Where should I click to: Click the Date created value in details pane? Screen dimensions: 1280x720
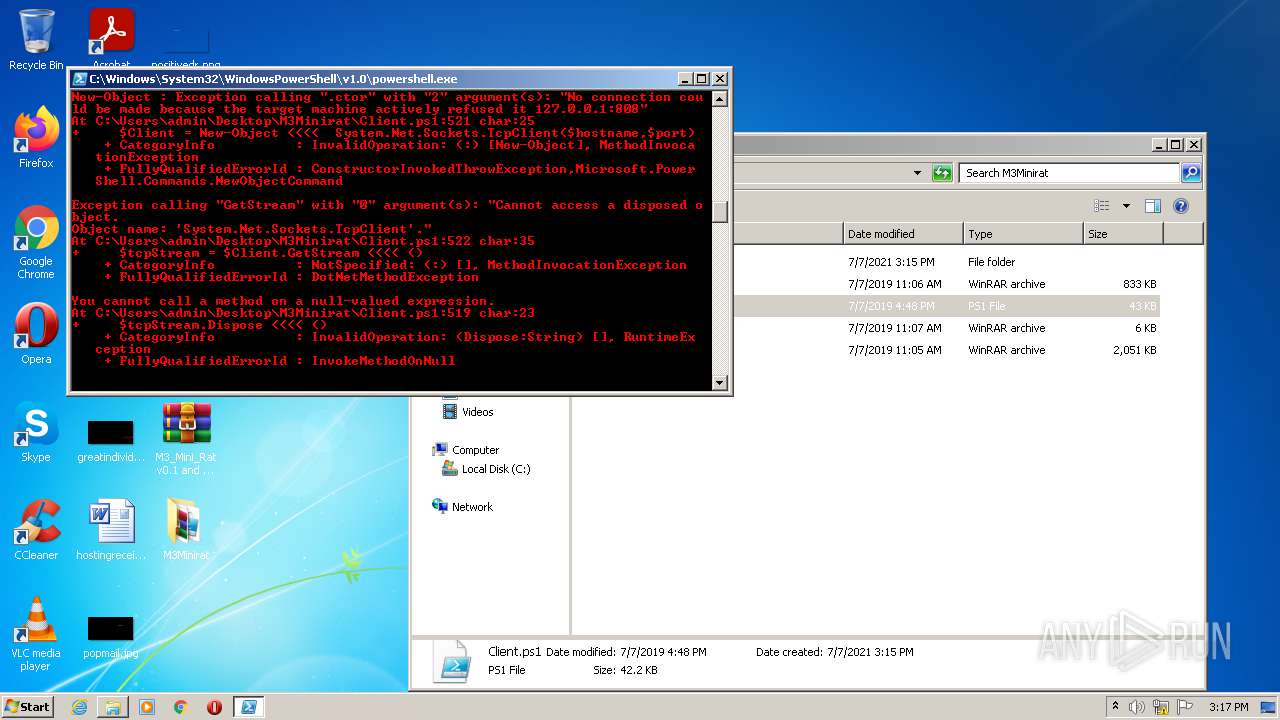click(x=870, y=652)
